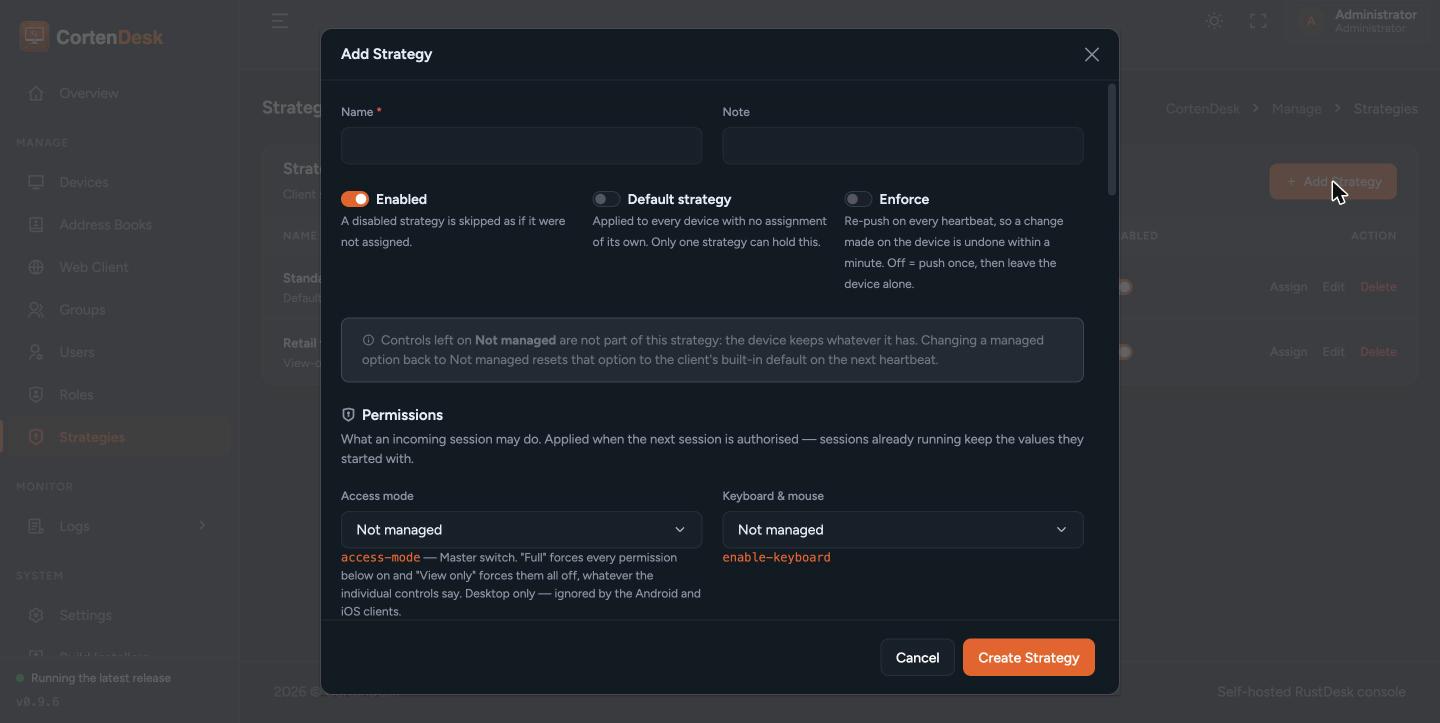
Task: Enable the Enforce switch
Action: (x=858, y=199)
